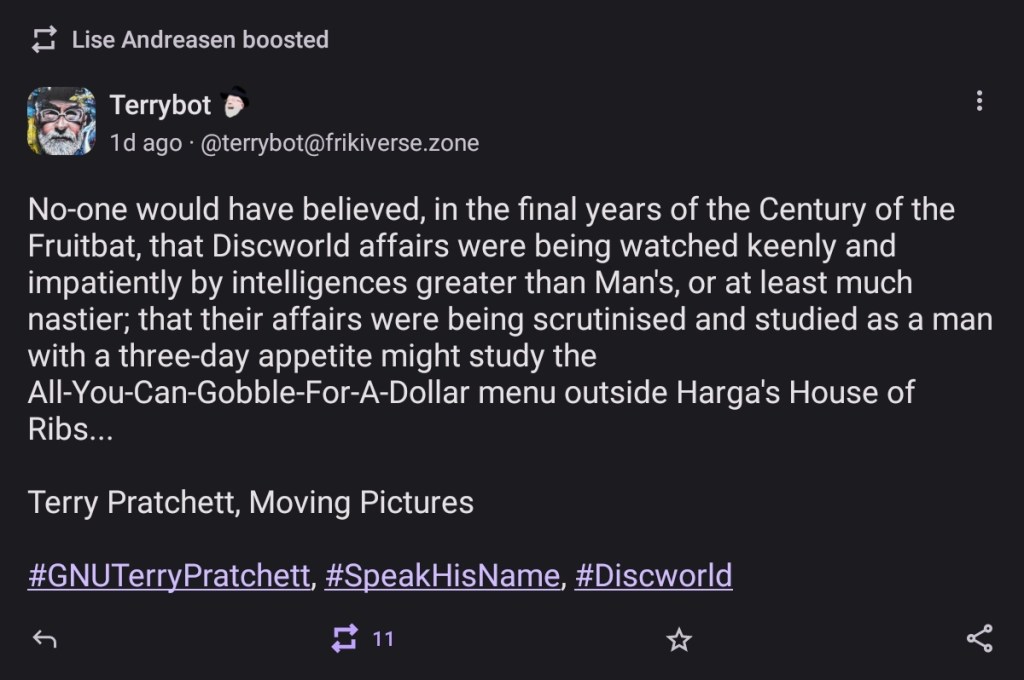Open Terrybot's profile picture
1024x680 pixels.
point(61,121)
